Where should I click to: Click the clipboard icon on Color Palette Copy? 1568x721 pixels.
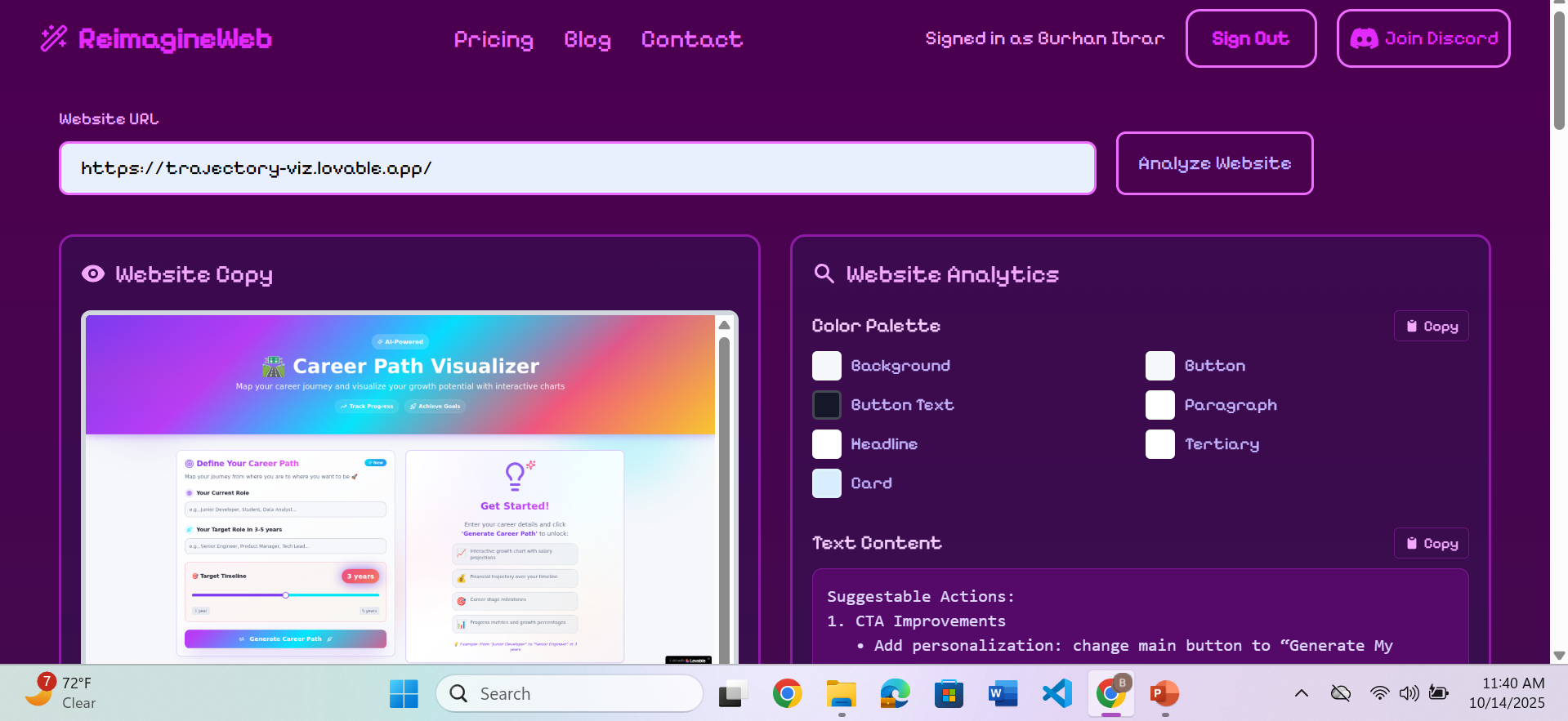[1411, 326]
